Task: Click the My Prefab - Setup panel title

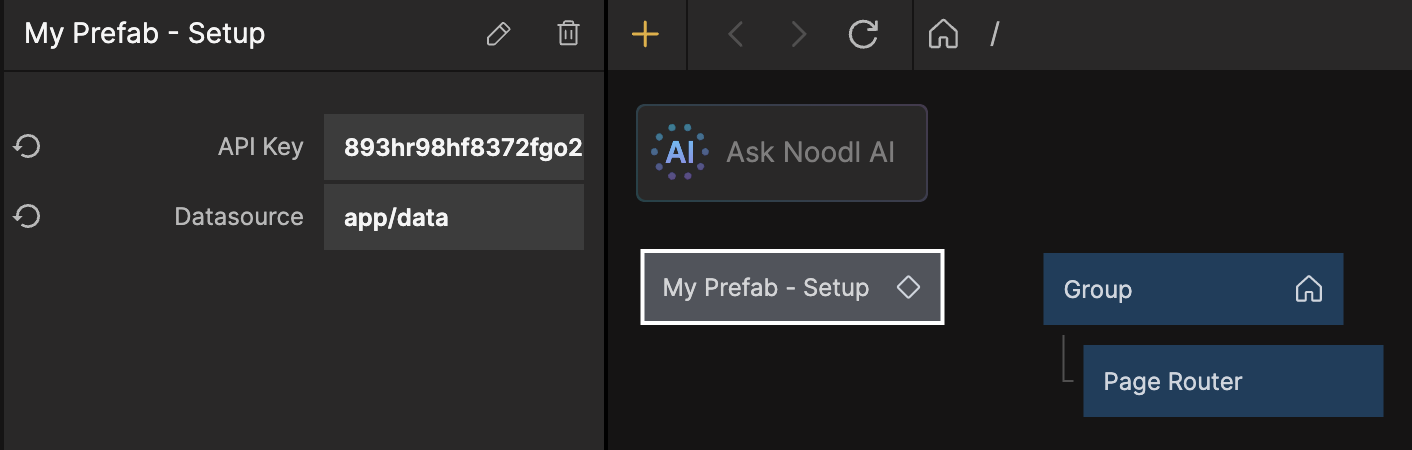Action: (145, 34)
